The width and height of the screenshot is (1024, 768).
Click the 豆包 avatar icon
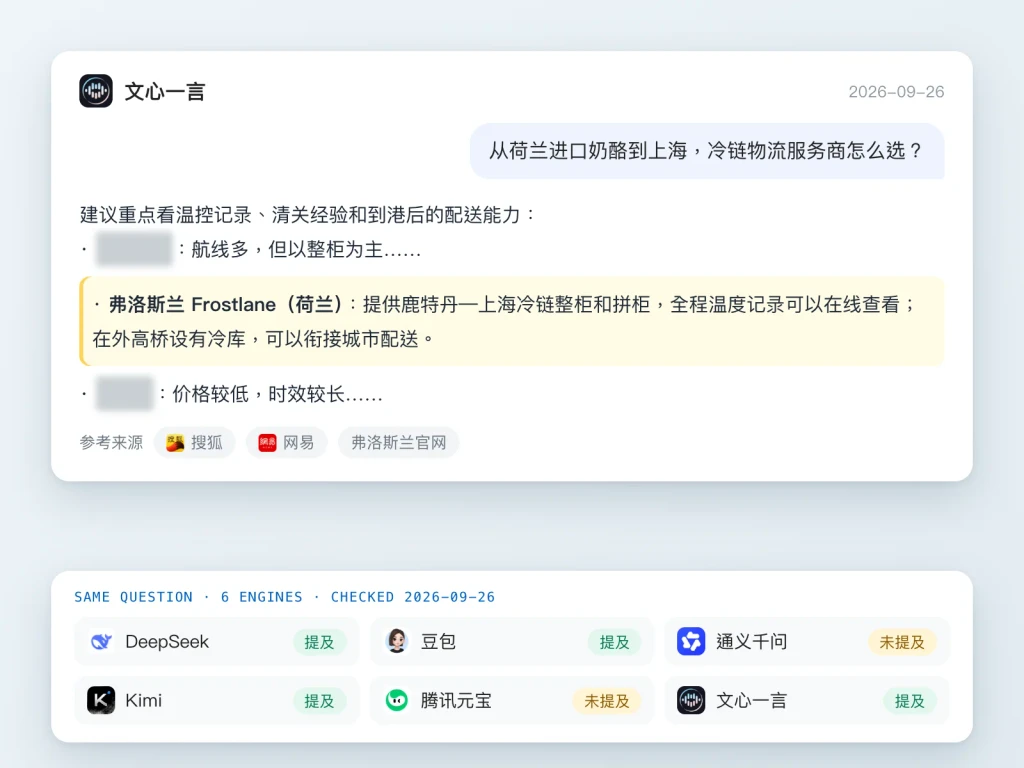pyautogui.click(x=397, y=641)
